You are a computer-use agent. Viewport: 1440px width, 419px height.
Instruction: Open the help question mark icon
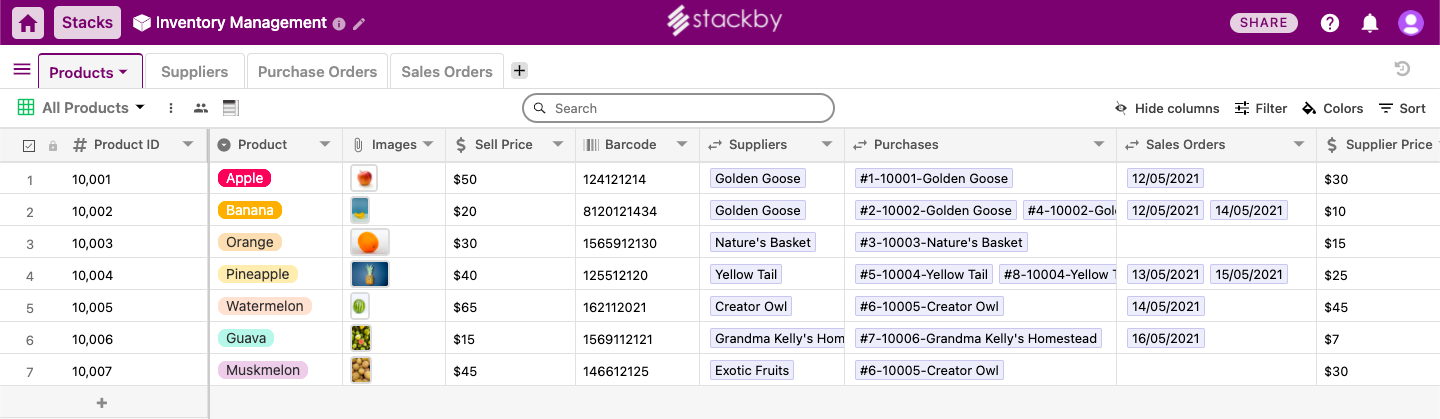point(1330,23)
